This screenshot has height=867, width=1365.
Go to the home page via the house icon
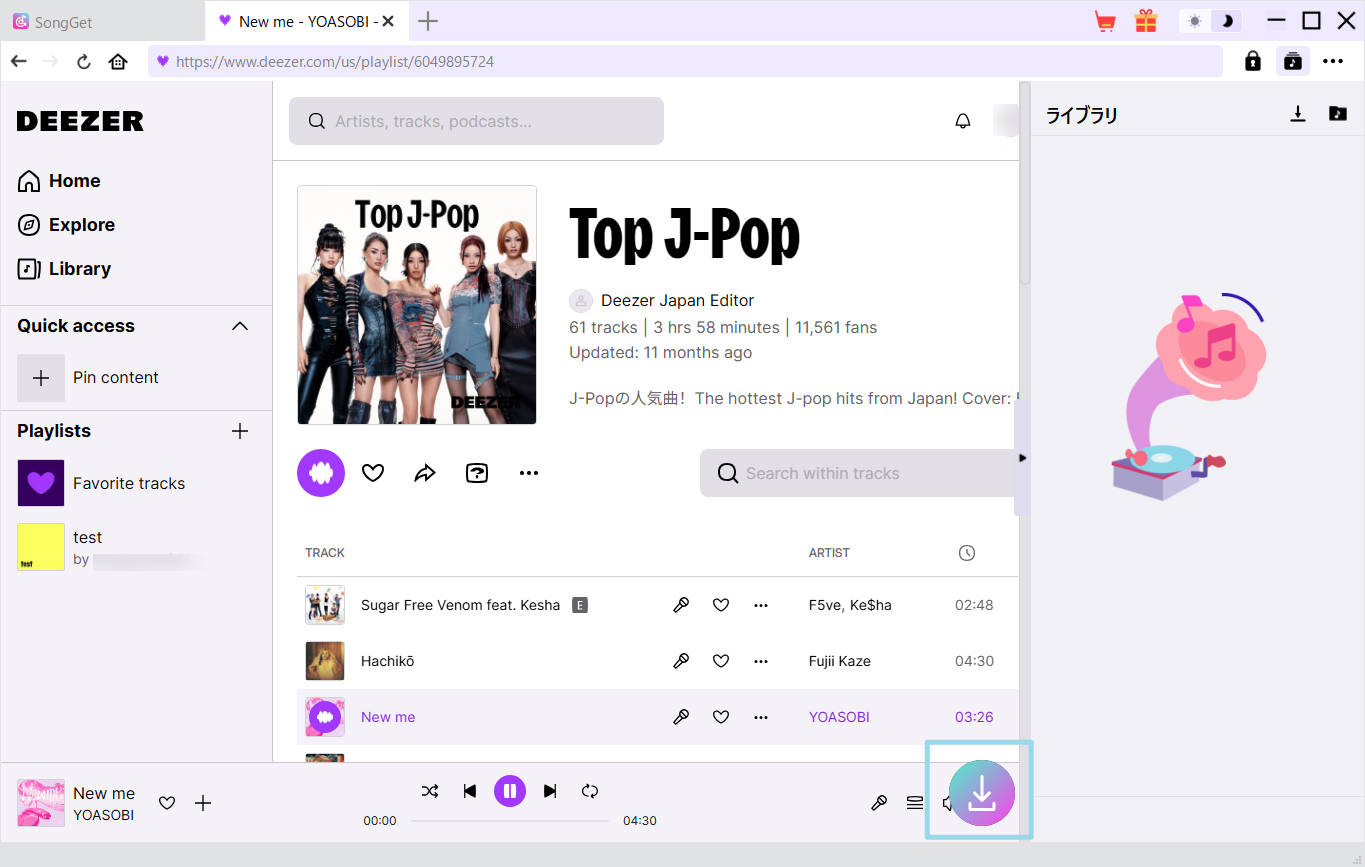pyautogui.click(x=118, y=61)
